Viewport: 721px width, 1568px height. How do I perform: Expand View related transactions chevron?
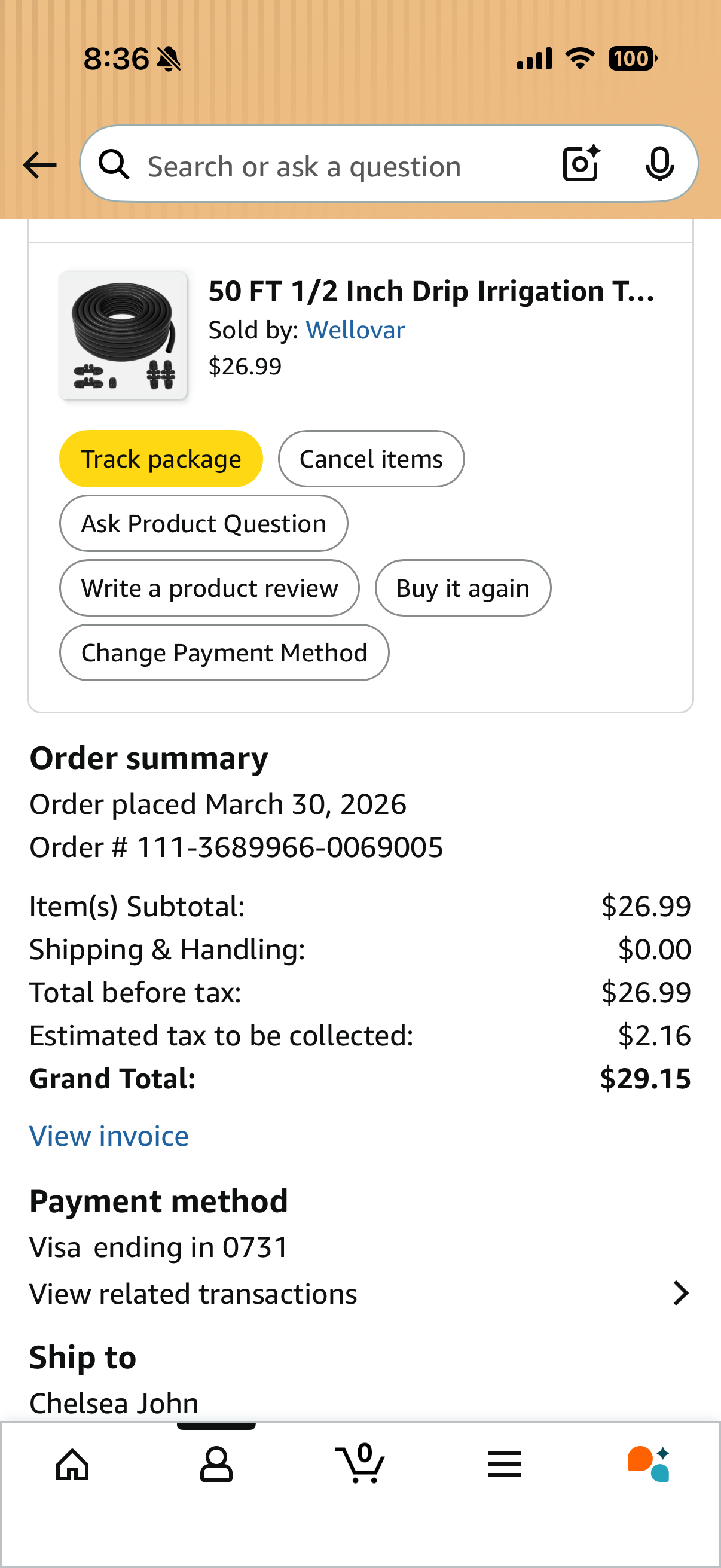[681, 1294]
